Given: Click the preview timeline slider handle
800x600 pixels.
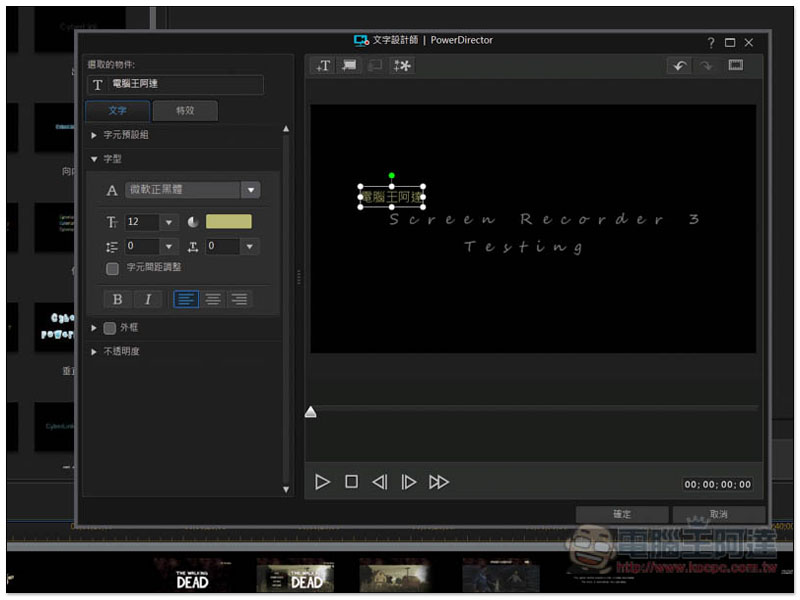Looking at the screenshot, I should click(x=310, y=412).
